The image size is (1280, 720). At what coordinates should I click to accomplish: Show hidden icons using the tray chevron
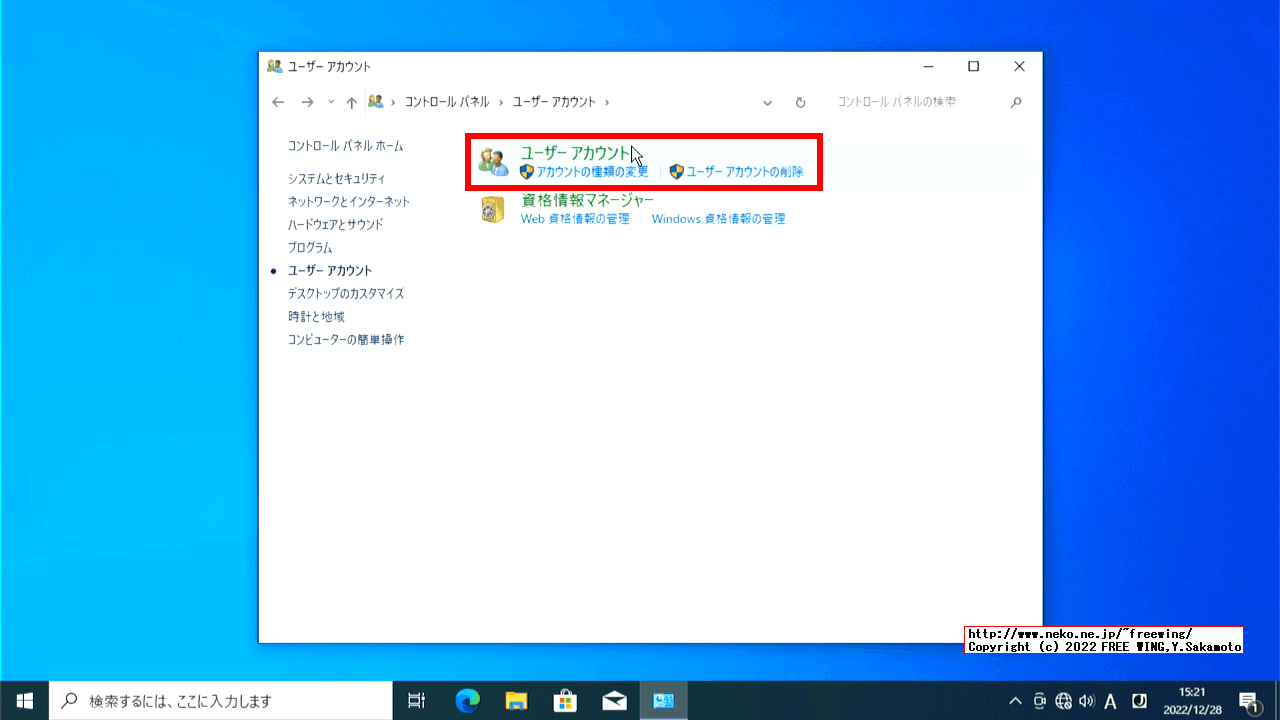coord(1014,700)
